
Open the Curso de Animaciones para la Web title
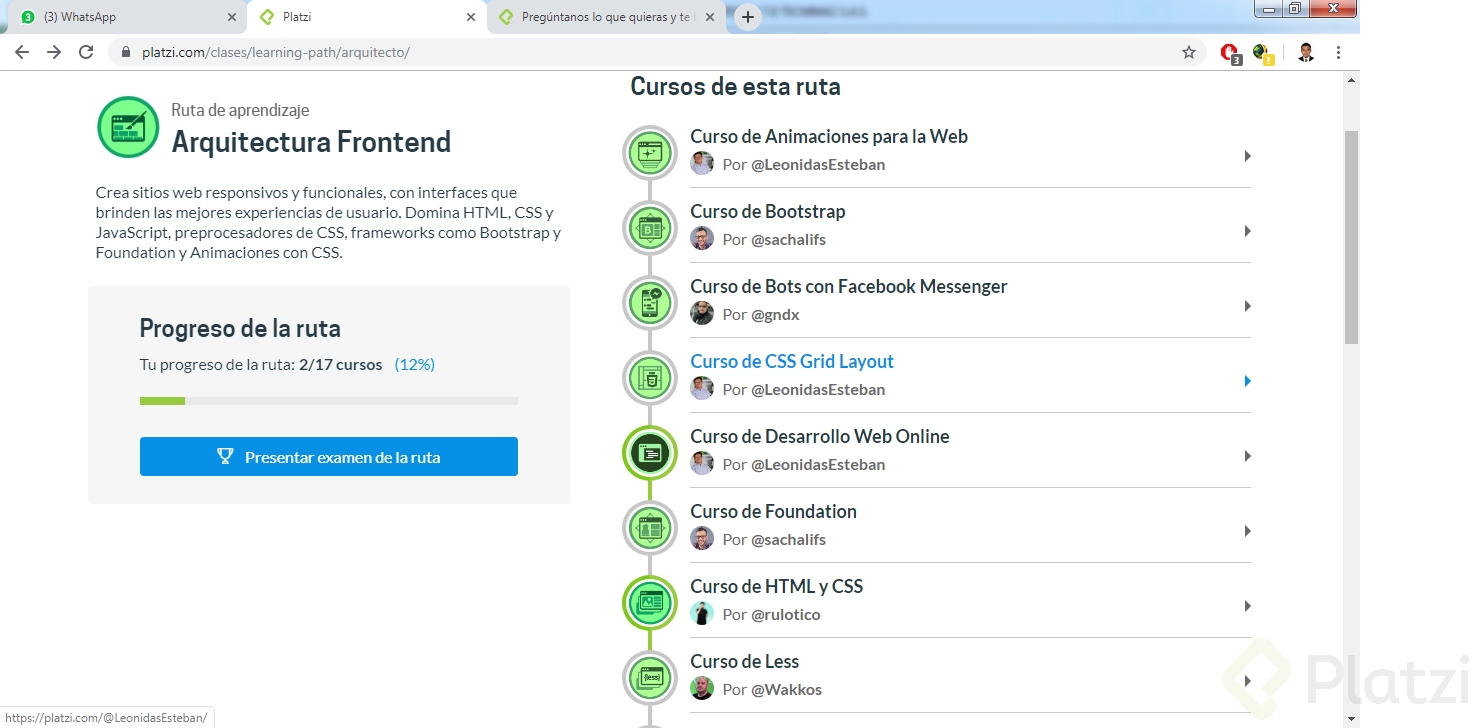pos(829,136)
